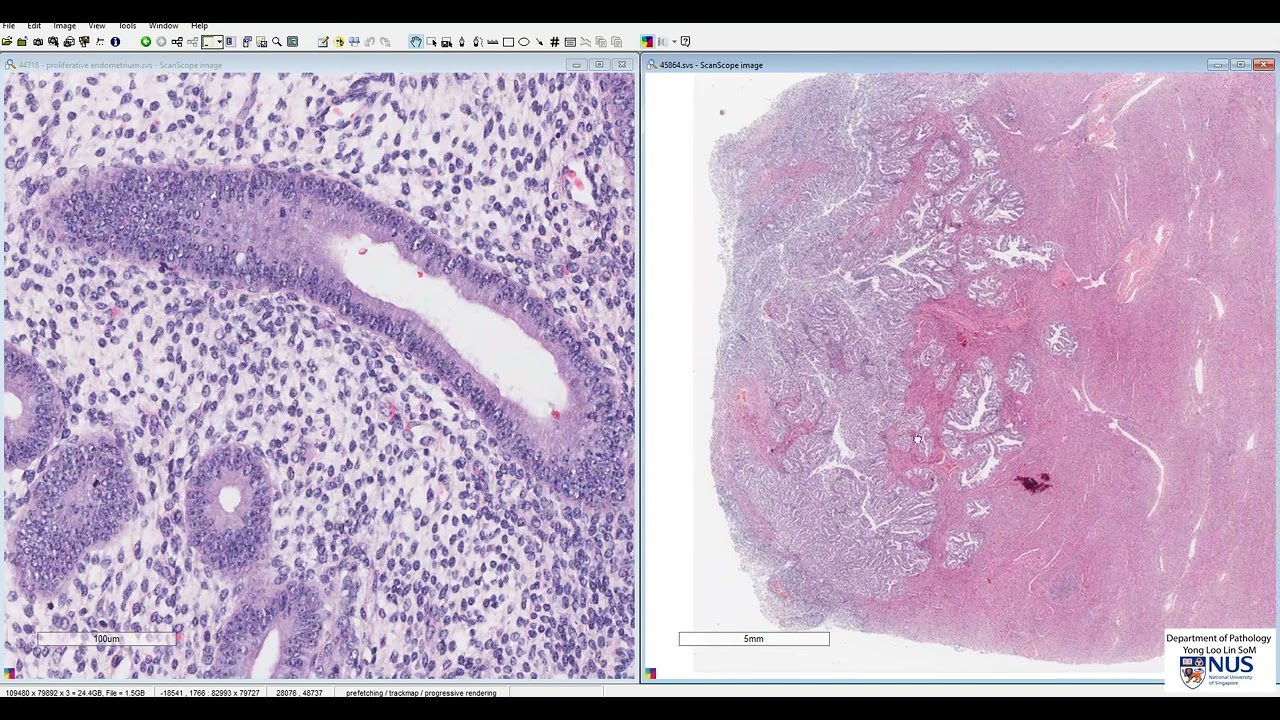Open the Tools menu
The image size is (1280, 720).
click(128, 25)
